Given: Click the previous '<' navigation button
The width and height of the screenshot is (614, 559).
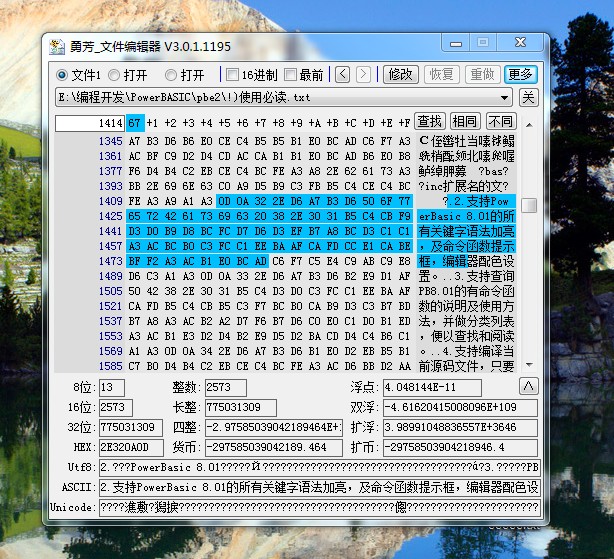Looking at the screenshot, I should tap(342, 74).
